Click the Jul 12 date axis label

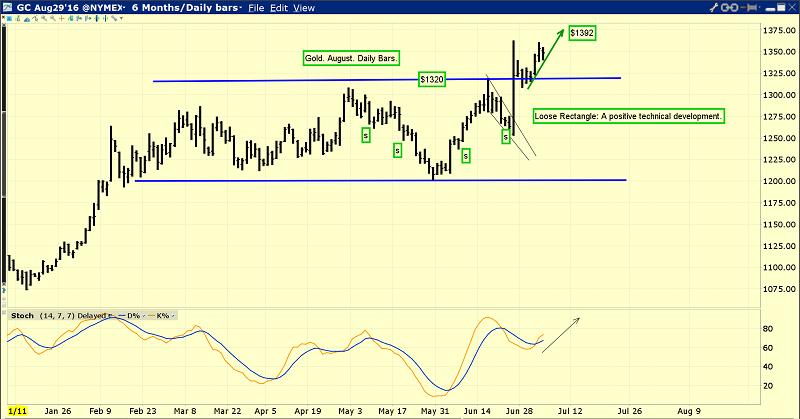[570, 411]
